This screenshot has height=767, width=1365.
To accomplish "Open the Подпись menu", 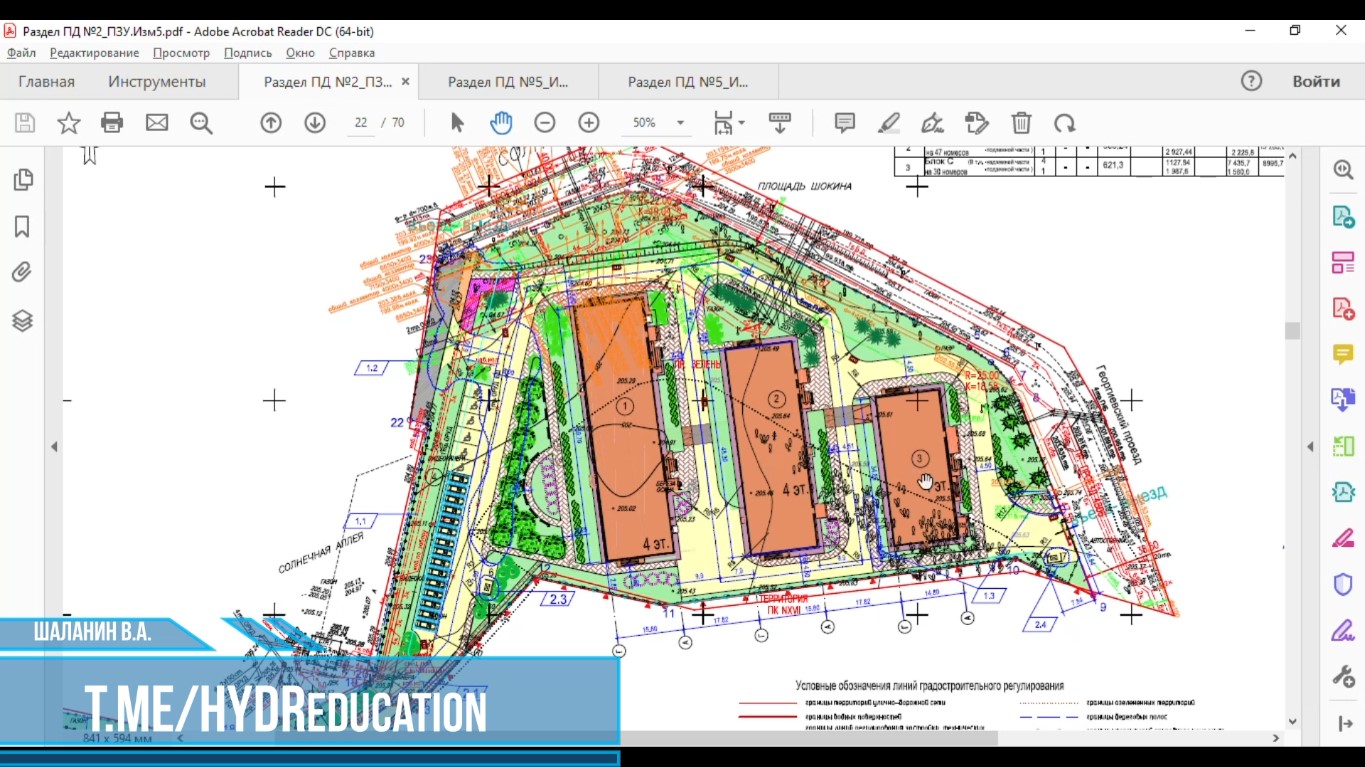I will click(248, 53).
